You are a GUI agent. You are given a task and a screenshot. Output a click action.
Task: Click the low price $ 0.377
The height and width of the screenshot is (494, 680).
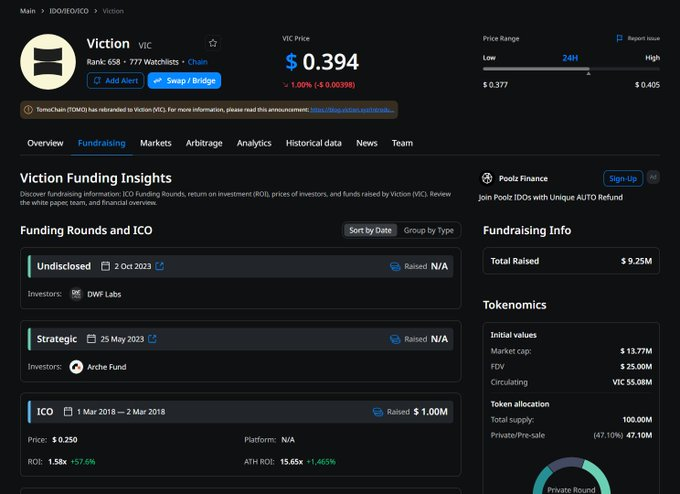[495, 85]
